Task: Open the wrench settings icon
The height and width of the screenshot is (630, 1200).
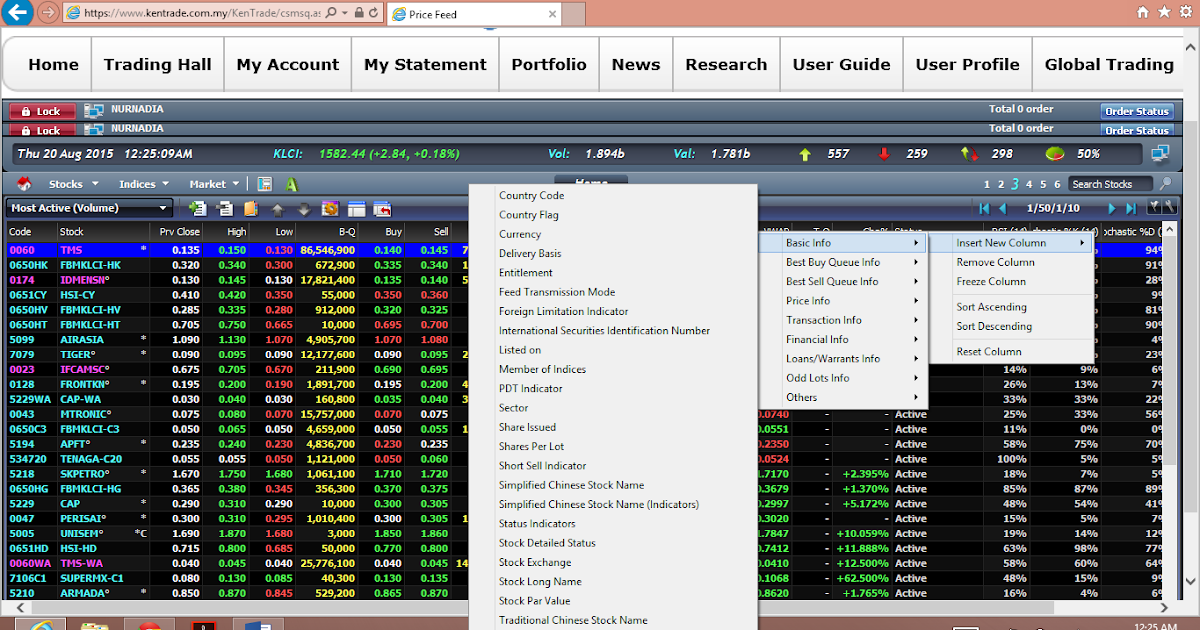Action: click(1169, 207)
